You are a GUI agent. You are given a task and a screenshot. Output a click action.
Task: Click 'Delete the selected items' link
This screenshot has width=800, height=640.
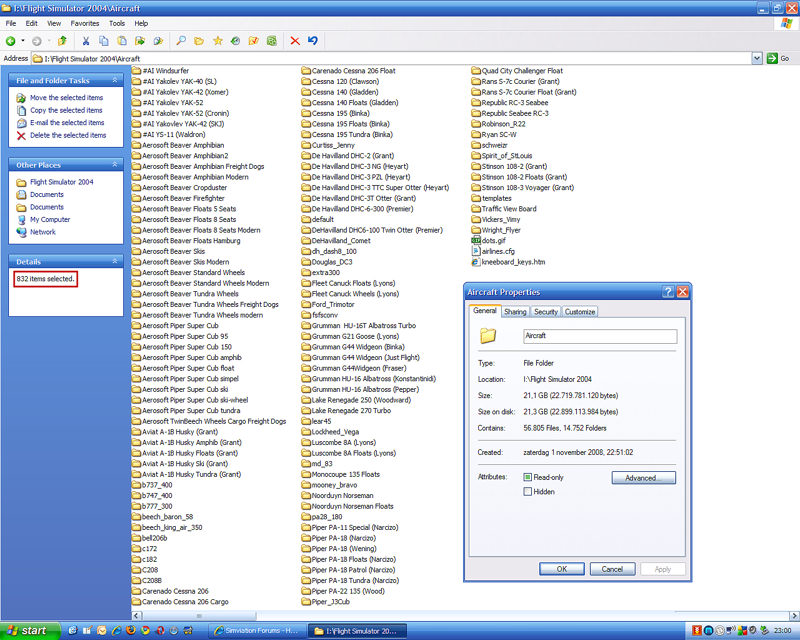click(68, 135)
